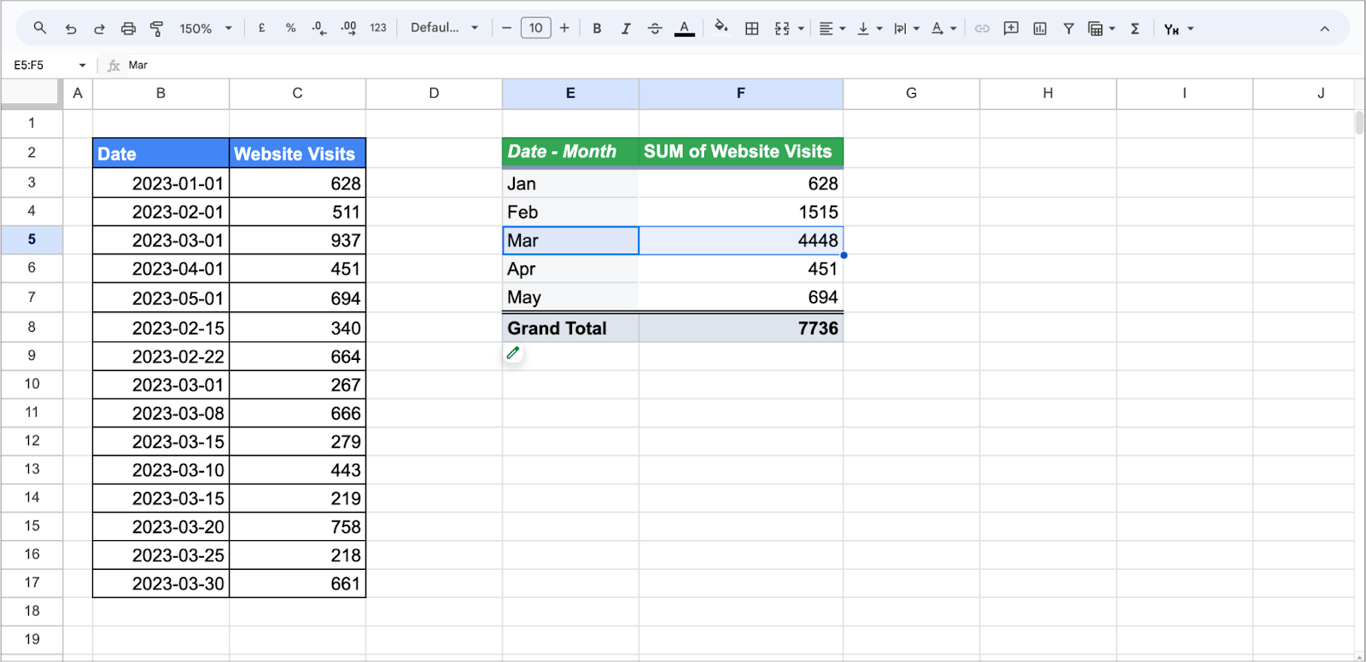Select the cell with value 758
Viewport: 1366px width, 662px height.
tap(297, 527)
